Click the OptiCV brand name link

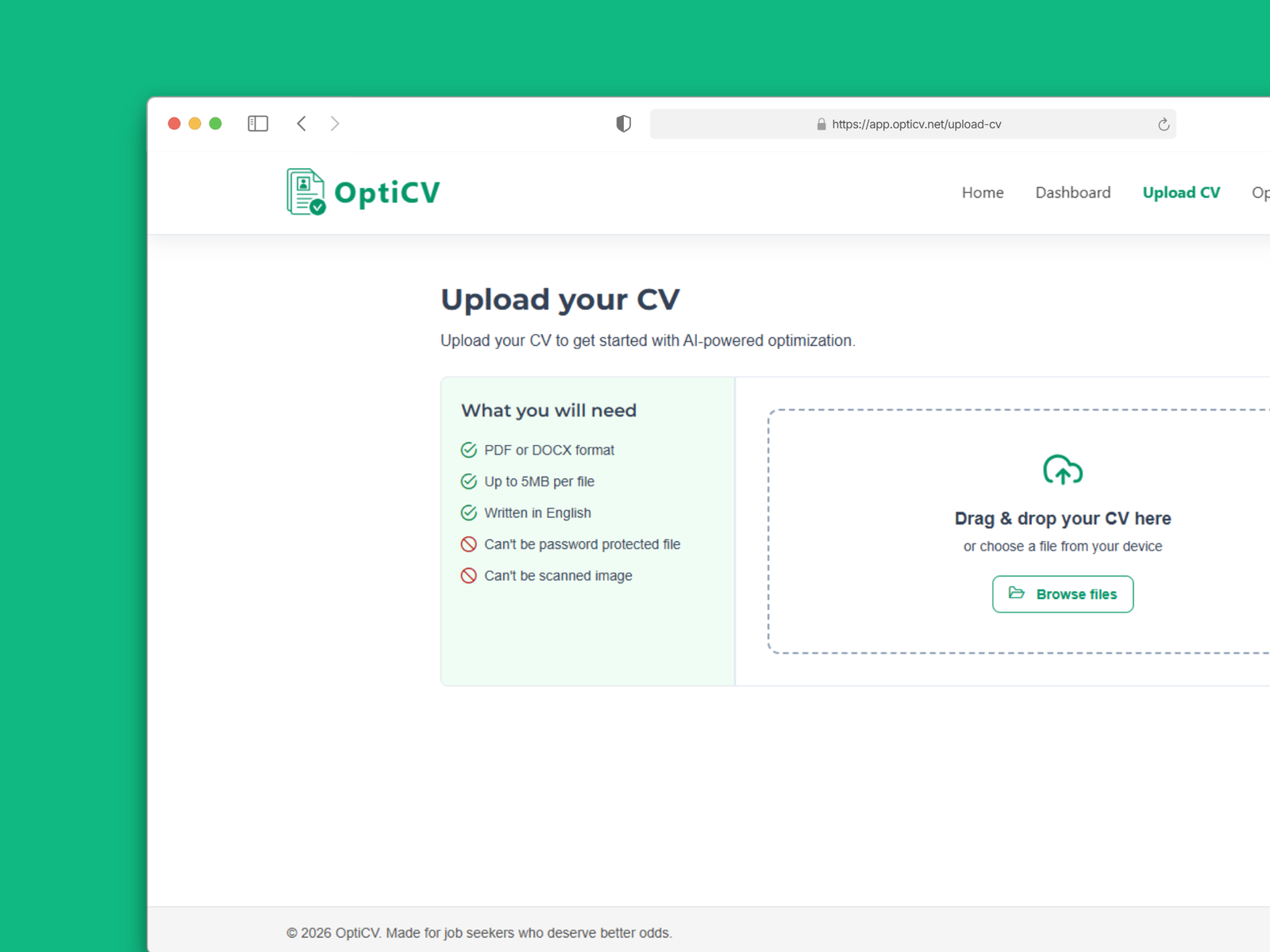[x=387, y=193]
